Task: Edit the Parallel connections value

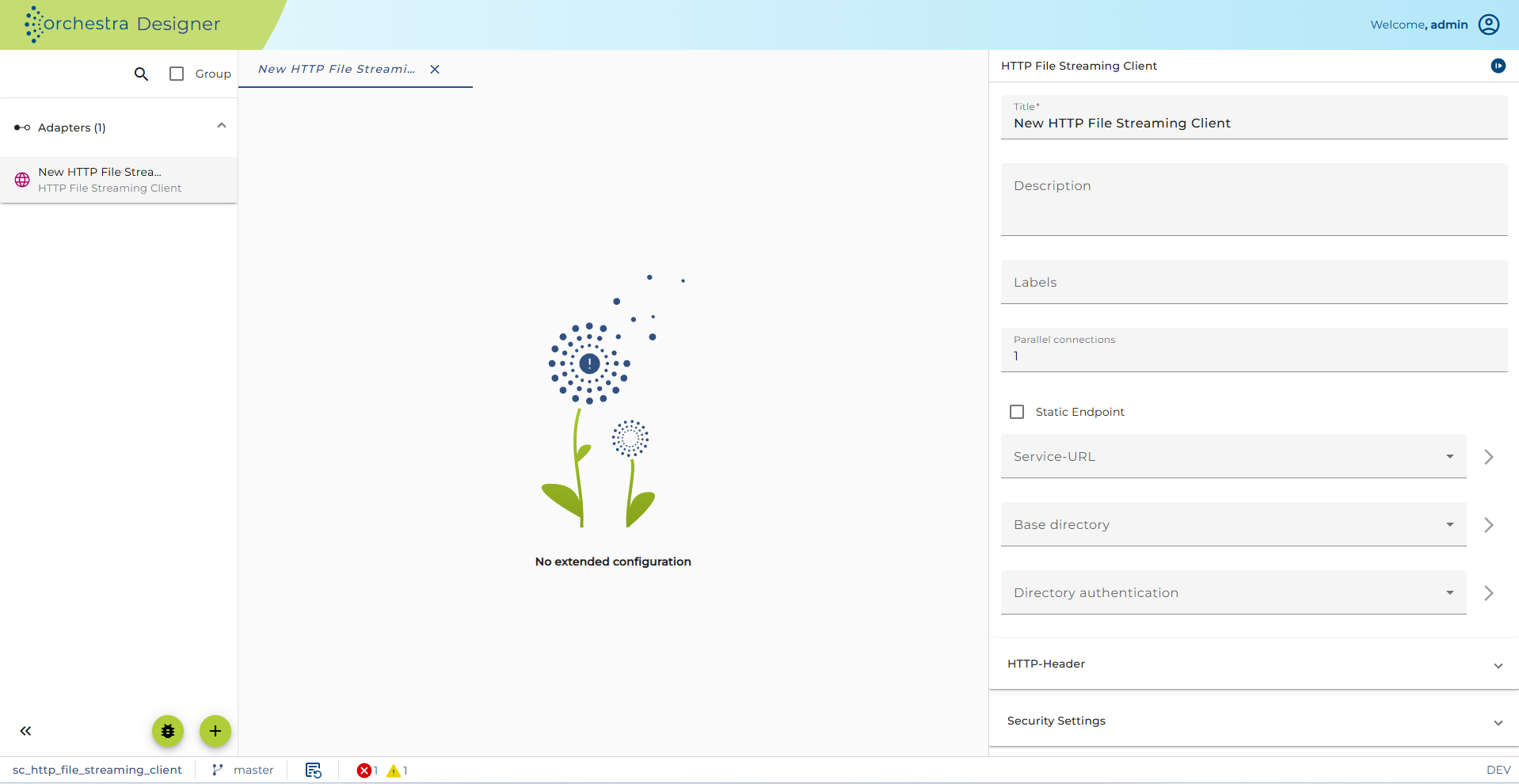Action: pos(1254,350)
